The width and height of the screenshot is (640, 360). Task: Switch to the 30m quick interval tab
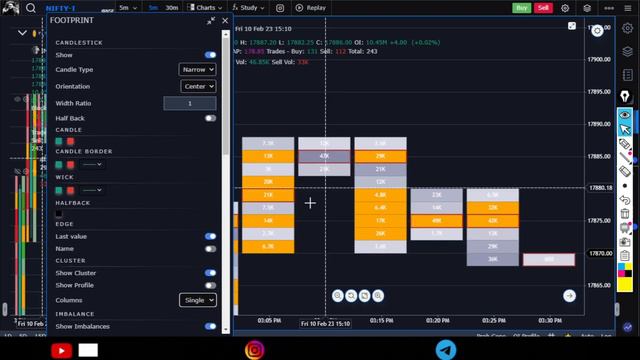point(172,8)
